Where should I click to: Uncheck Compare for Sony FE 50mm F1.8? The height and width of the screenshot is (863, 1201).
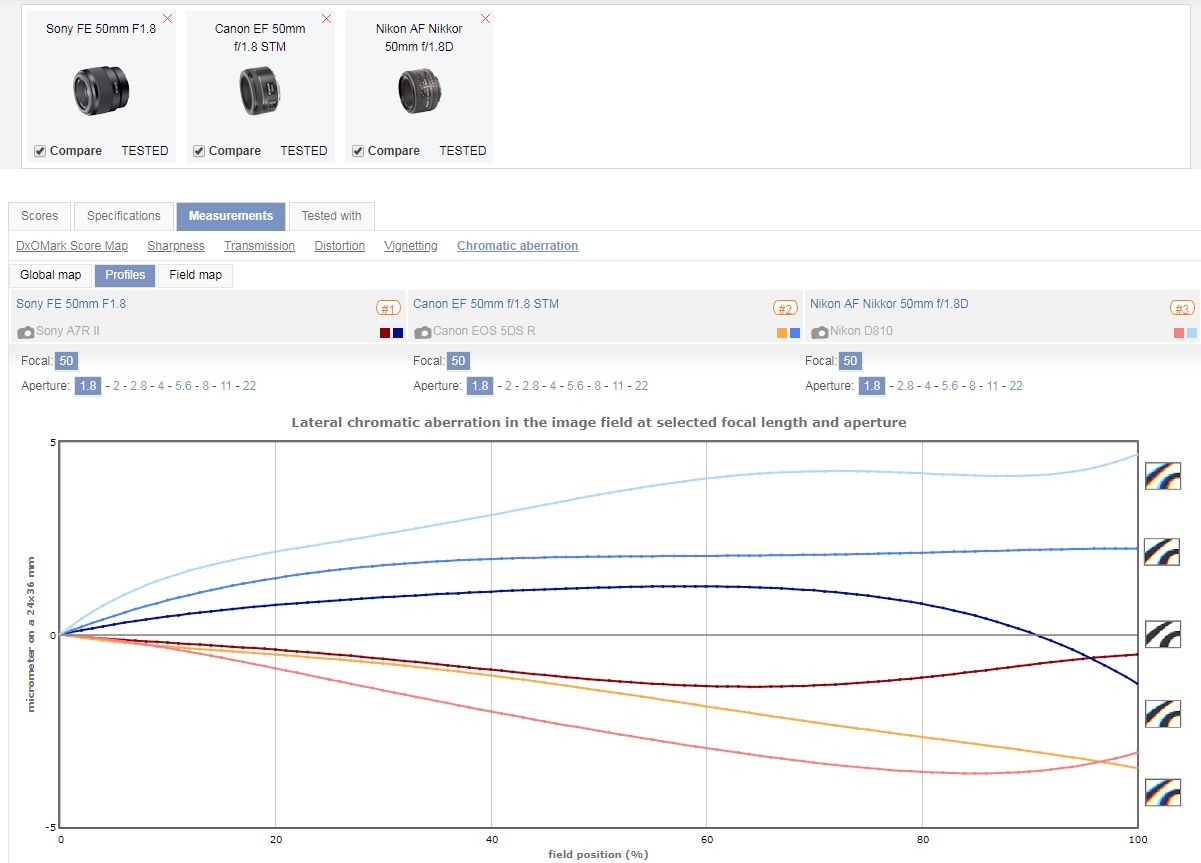[x=40, y=151]
